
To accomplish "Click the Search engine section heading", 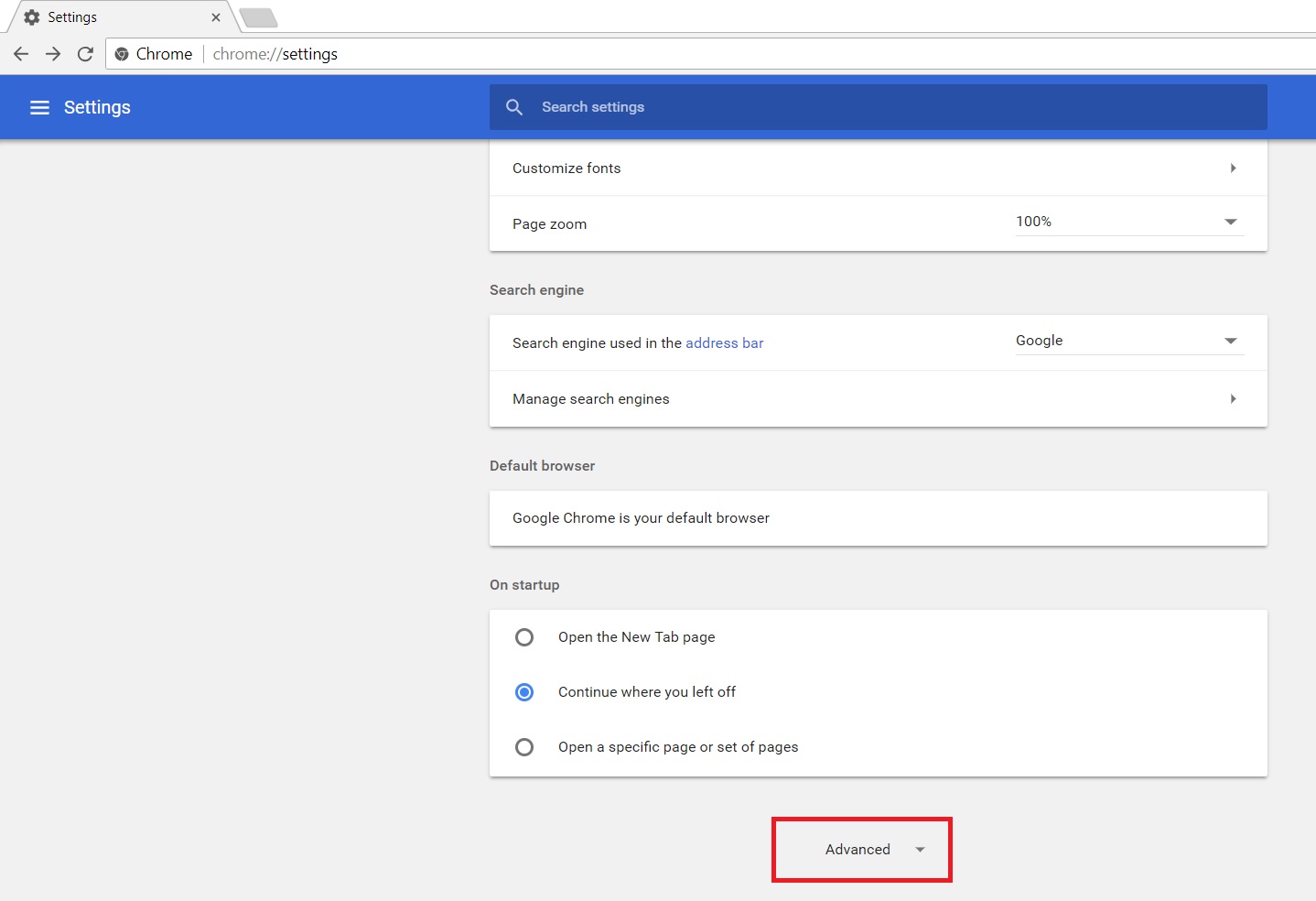I will (x=536, y=290).
